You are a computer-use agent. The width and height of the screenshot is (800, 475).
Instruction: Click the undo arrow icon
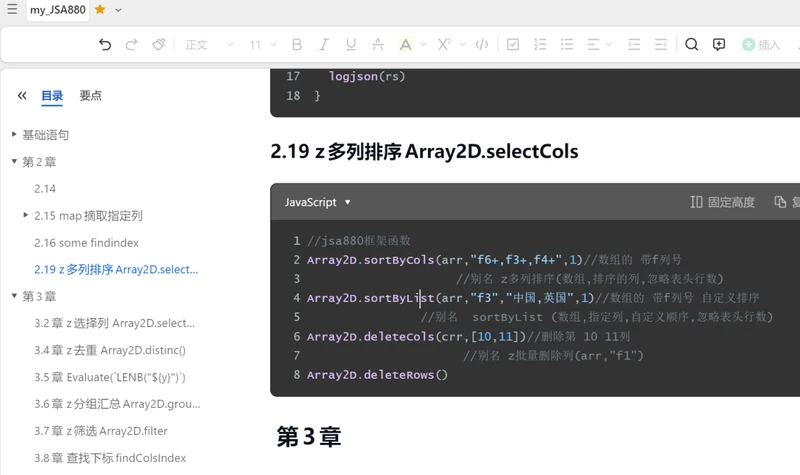click(105, 45)
